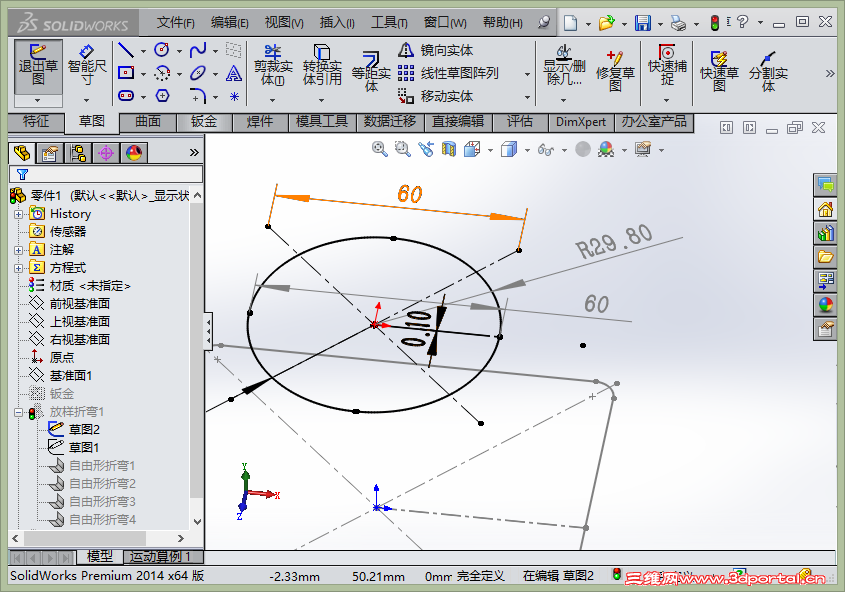Viewport: 845px width, 592px height.
Task: Select the Sketch Fillet tool
Action: [x=198, y=96]
